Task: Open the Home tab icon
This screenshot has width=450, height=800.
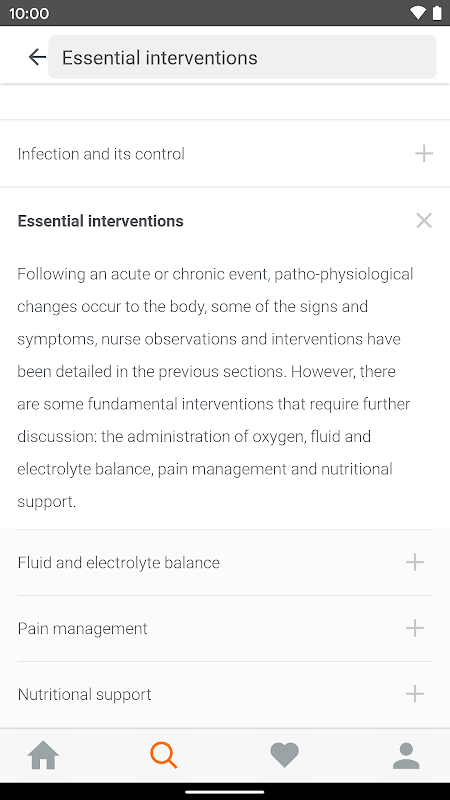Action: (x=43, y=756)
